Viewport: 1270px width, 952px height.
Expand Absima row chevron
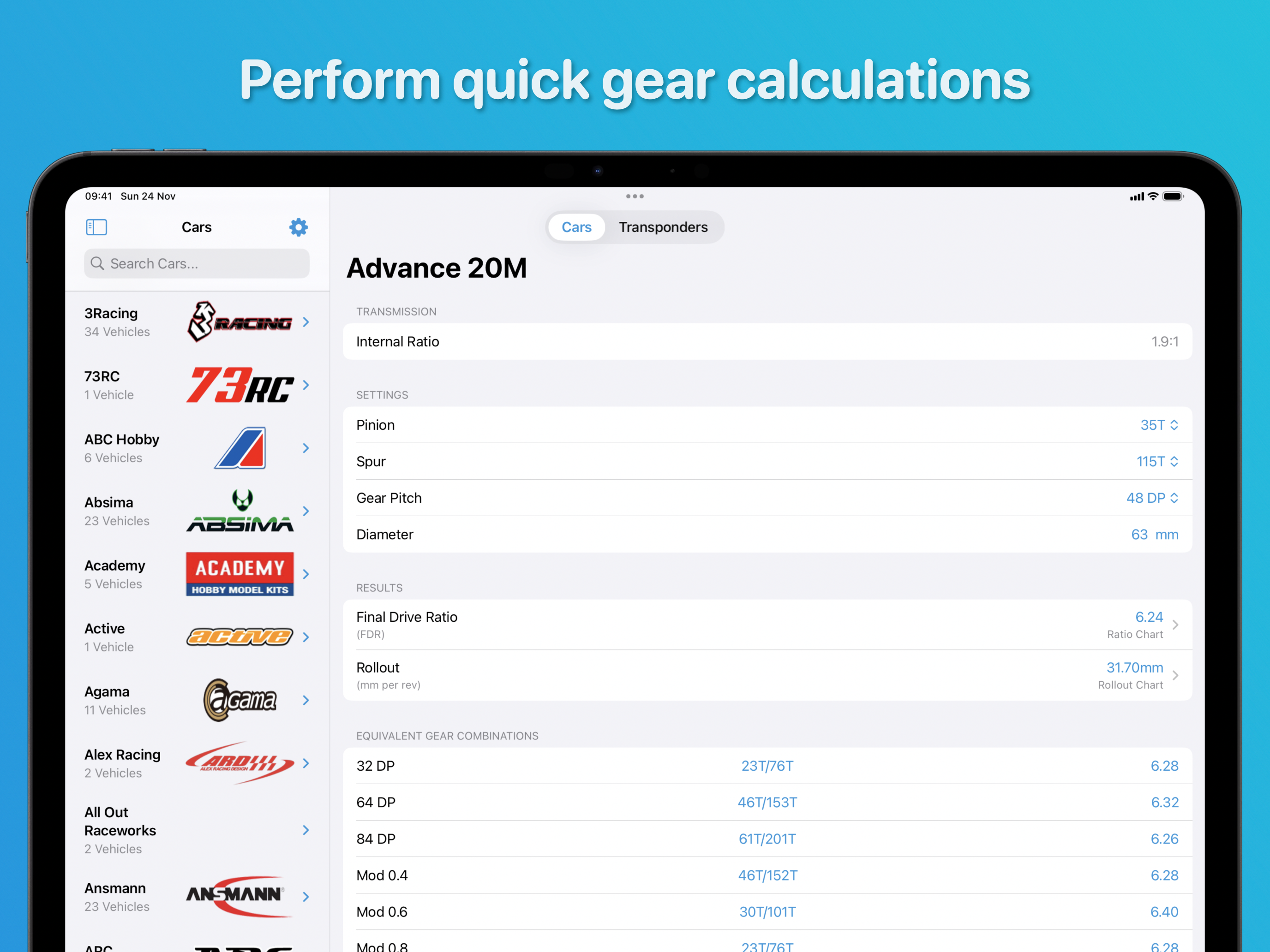pos(306,511)
